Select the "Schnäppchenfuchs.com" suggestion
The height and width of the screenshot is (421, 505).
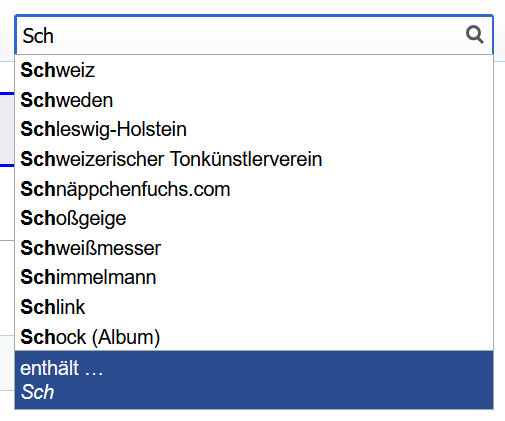pyautogui.click(x=254, y=189)
